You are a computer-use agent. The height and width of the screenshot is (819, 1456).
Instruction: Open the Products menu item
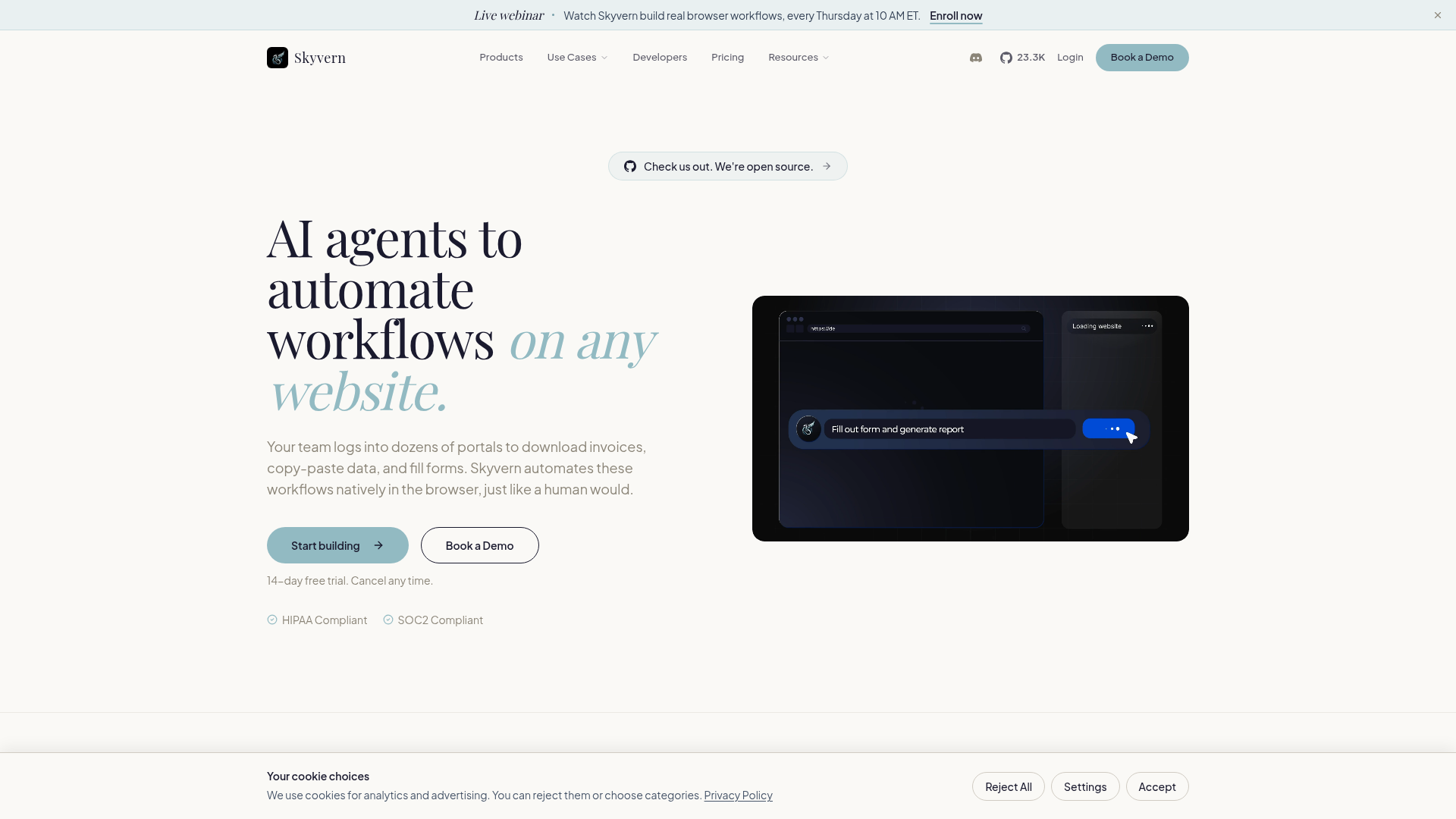click(x=501, y=58)
